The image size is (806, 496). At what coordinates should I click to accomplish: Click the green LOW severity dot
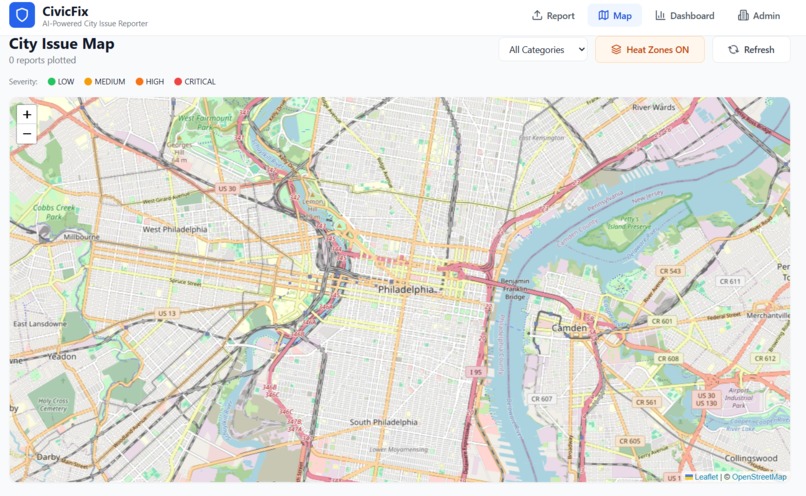coord(51,81)
